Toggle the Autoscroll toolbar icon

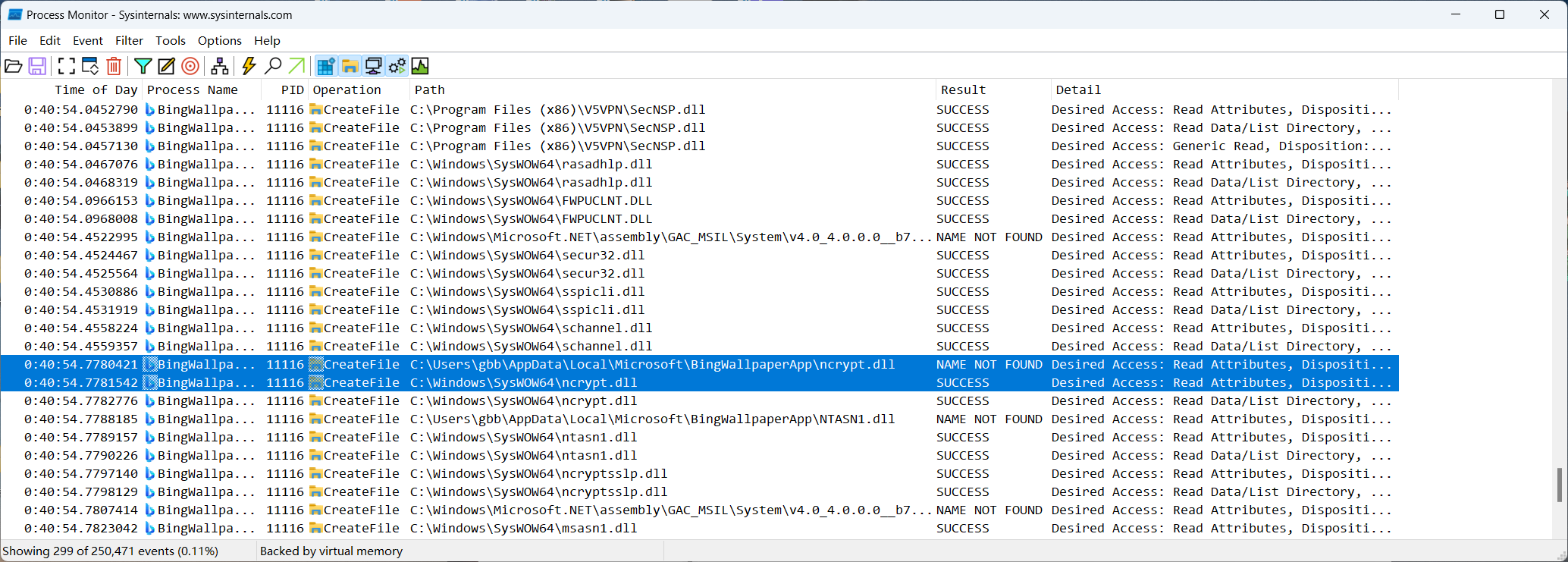click(90, 66)
